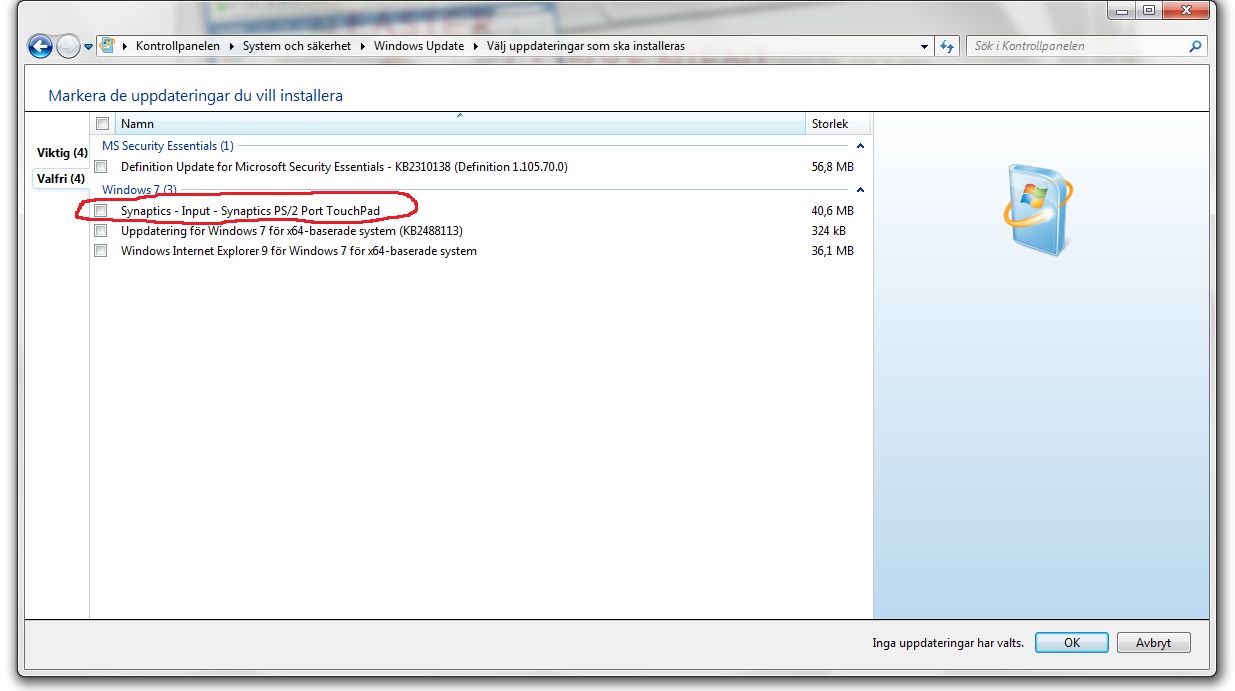Viewport: 1235px width, 691px height.
Task: Click the refresh button beside address bar
Action: (x=947, y=46)
